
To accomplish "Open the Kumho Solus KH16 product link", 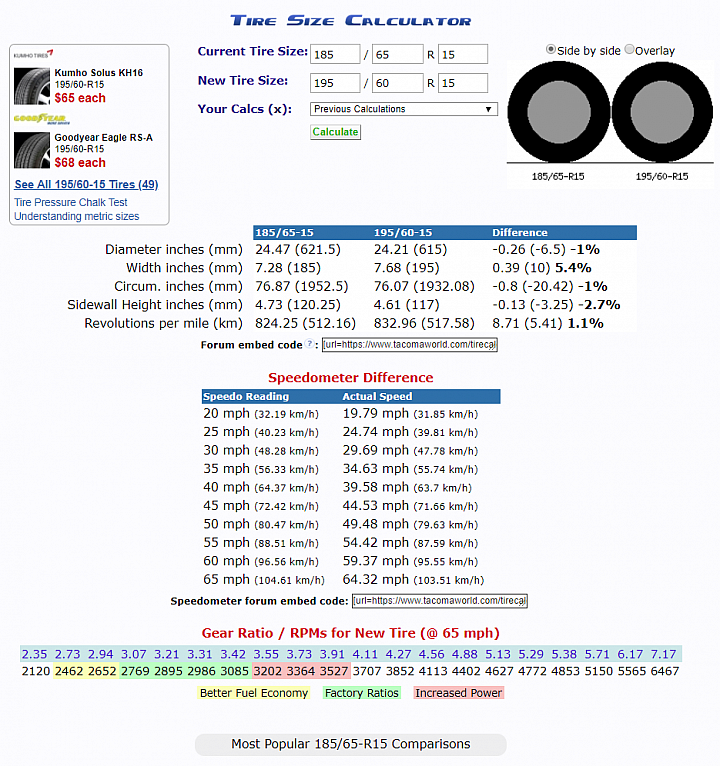I will (99, 73).
